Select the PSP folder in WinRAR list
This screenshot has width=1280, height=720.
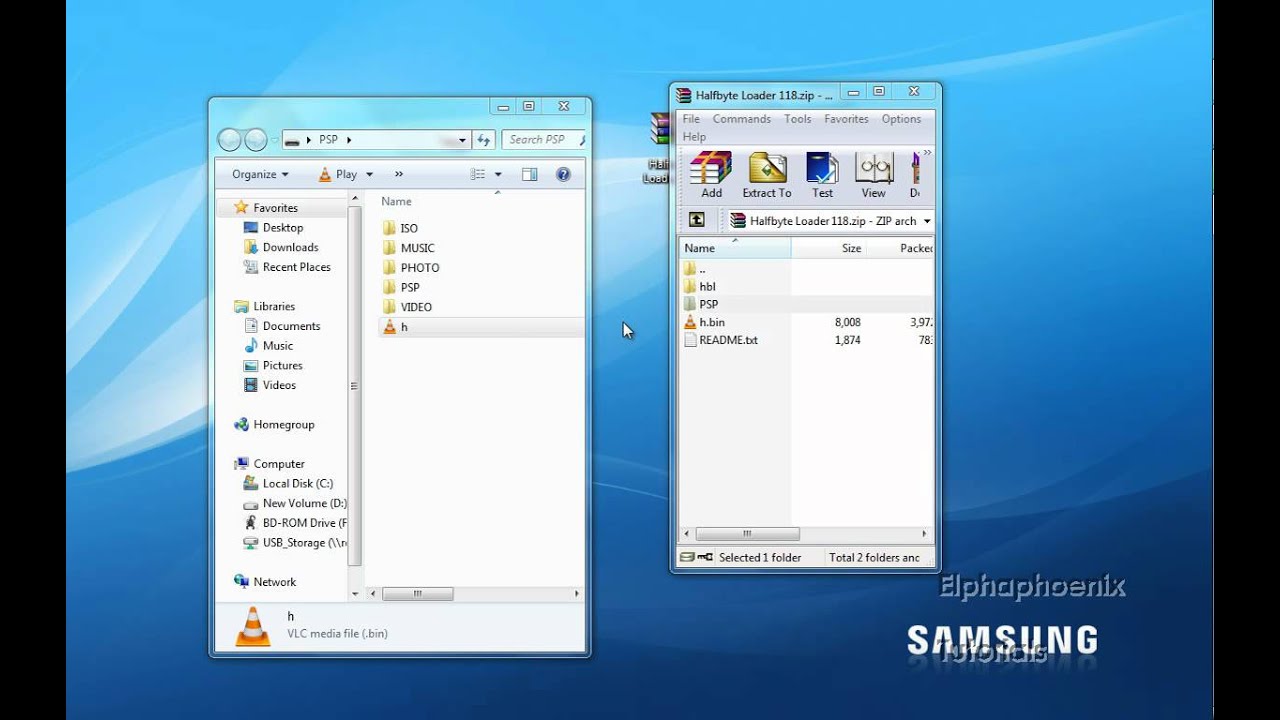click(701, 304)
